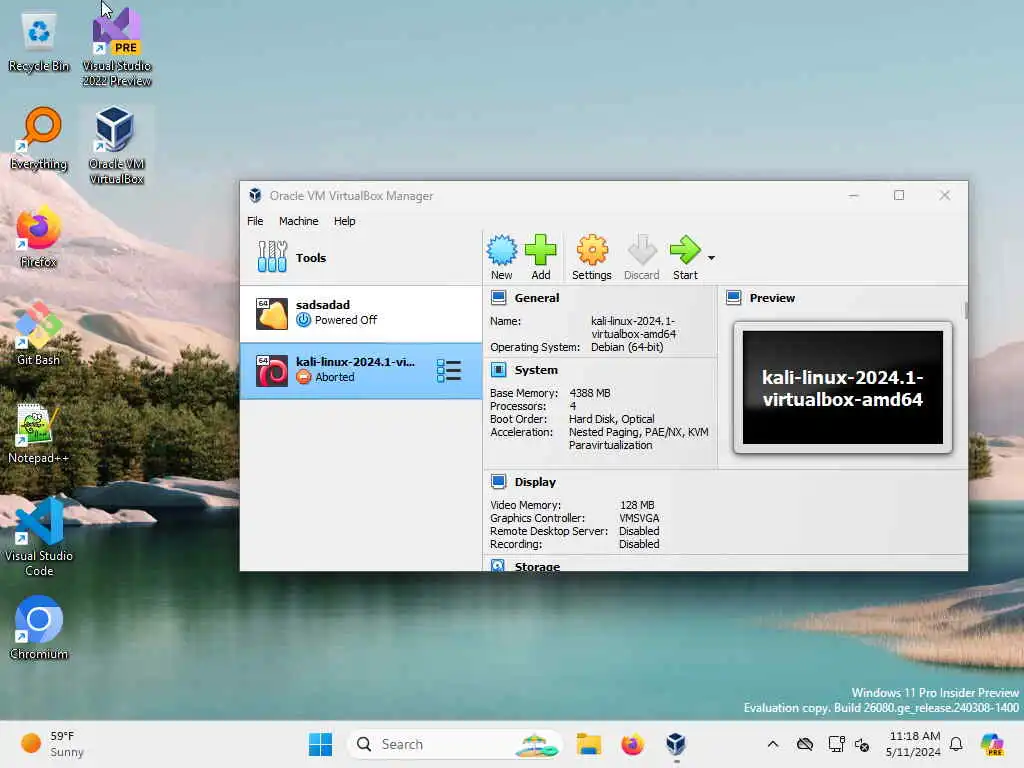Click the VirtualBox taskbar icon
The width and height of the screenshot is (1024, 768).
pos(676,744)
